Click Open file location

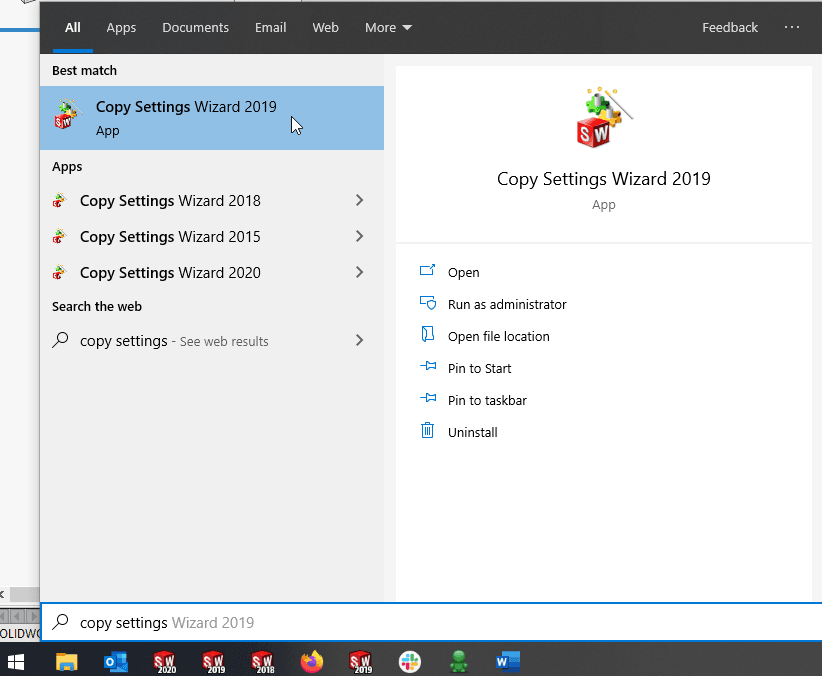[498, 337]
